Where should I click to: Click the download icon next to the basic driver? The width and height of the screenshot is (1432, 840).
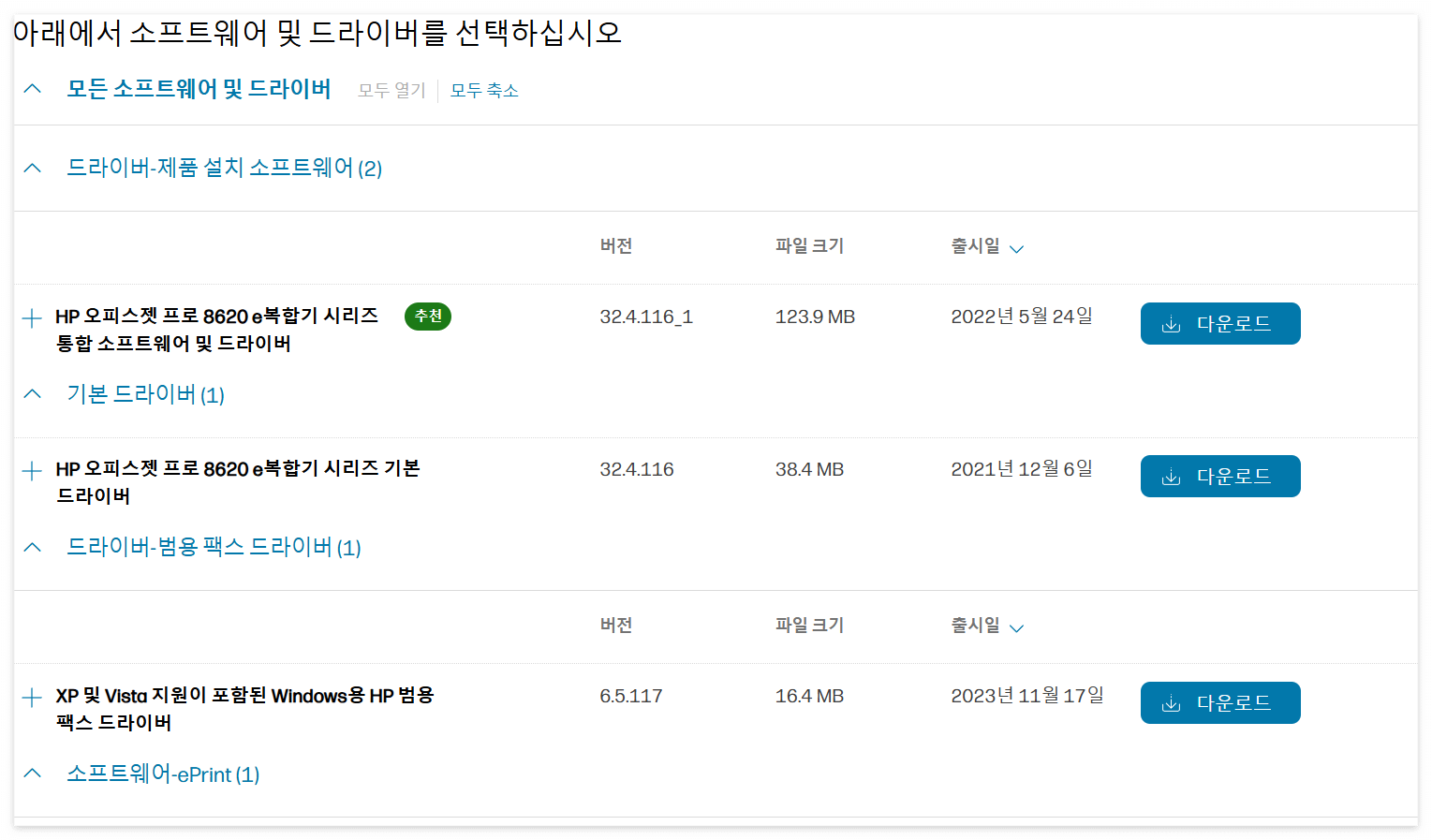(1170, 476)
